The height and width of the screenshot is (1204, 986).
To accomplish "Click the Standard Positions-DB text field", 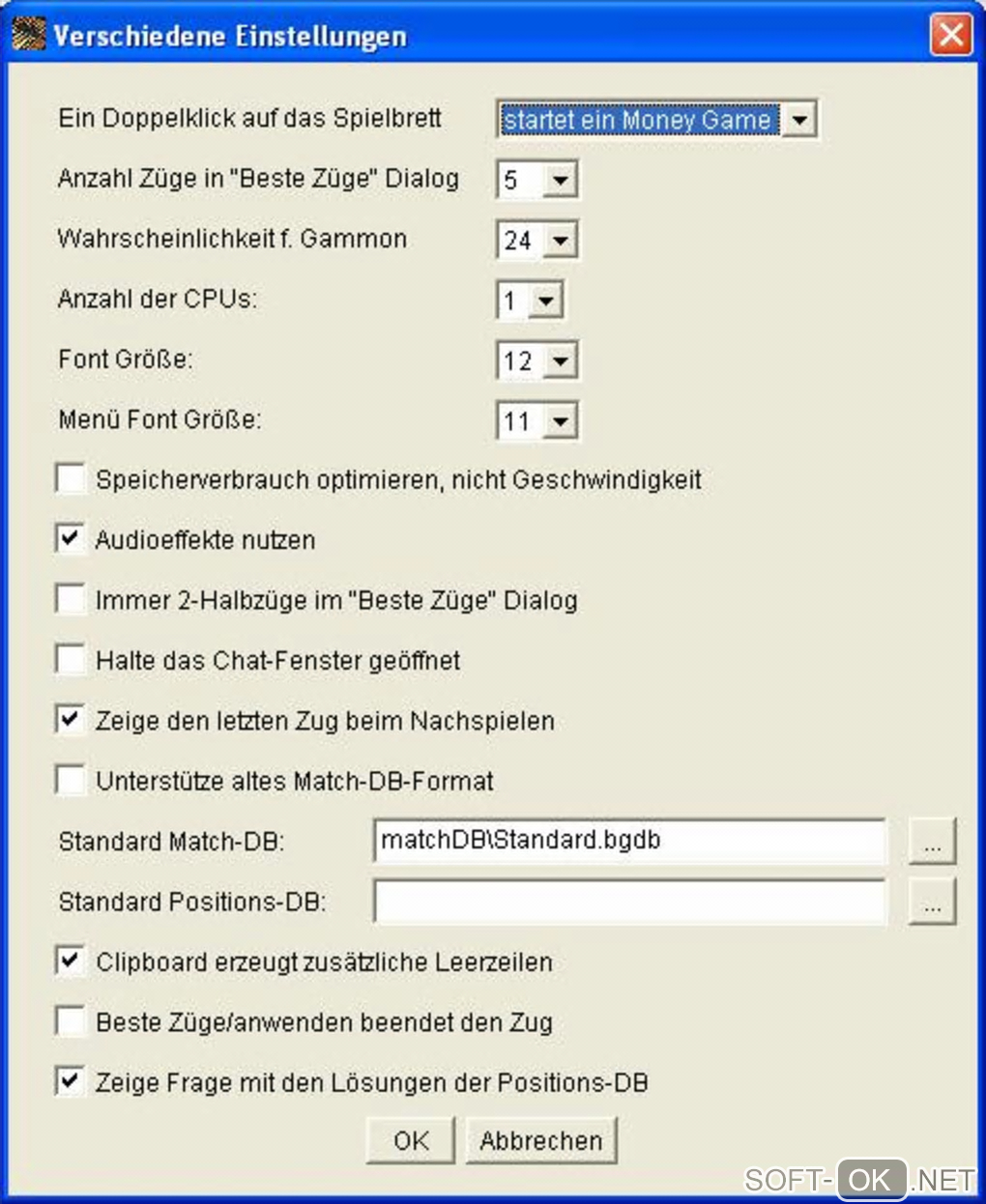I will click(628, 902).
